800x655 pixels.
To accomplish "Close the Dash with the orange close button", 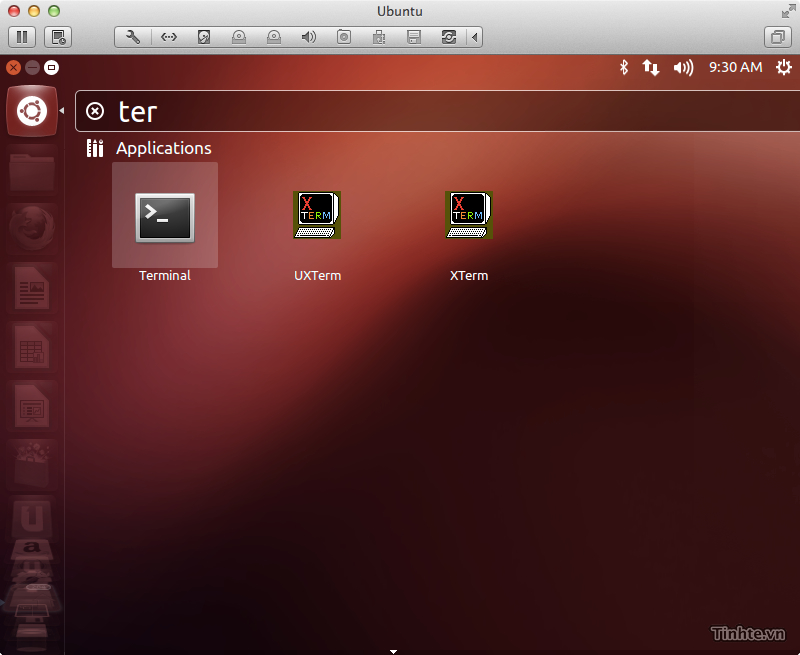I will (14, 67).
